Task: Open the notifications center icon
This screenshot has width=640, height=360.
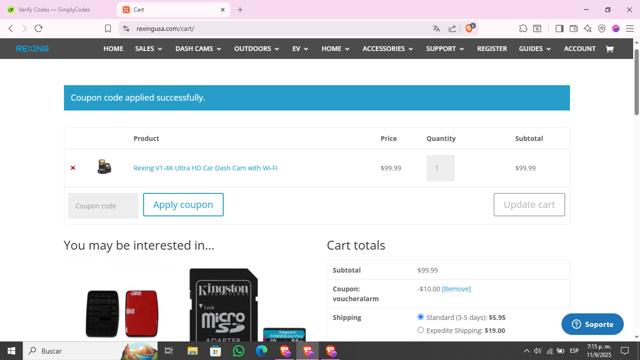Action: click(x=625, y=351)
